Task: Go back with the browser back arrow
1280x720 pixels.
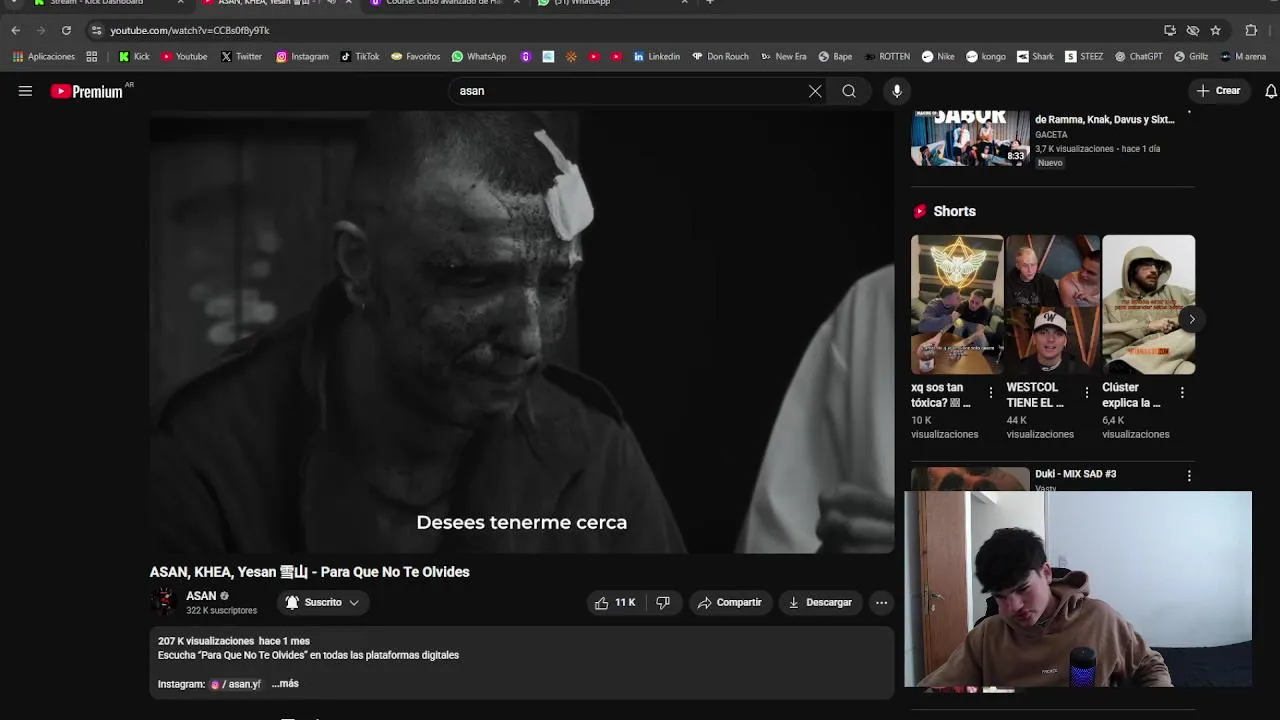Action: [x=15, y=30]
